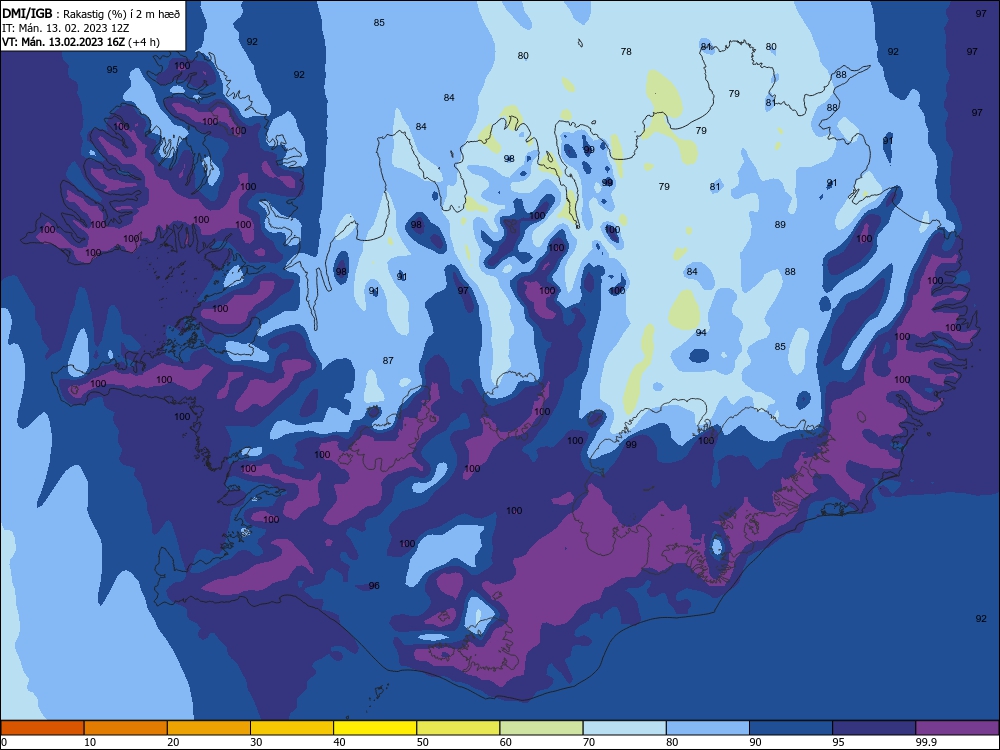Image resolution: width=1000 pixels, height=750 pixels.
Task: Select the navy 95–99.9 legend color band
Action: pyautogui.click(x=874, y=728)
